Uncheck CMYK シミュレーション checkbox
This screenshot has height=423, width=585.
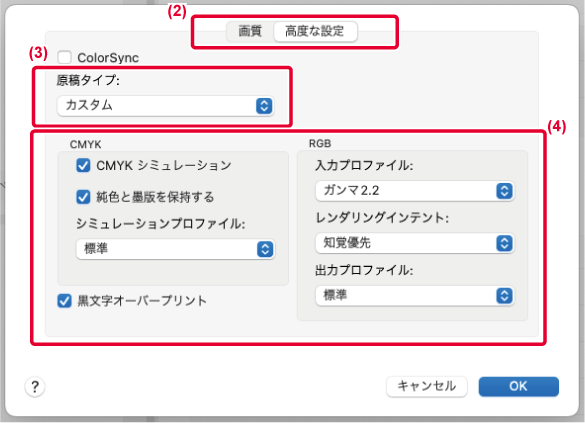pos(83,165)
